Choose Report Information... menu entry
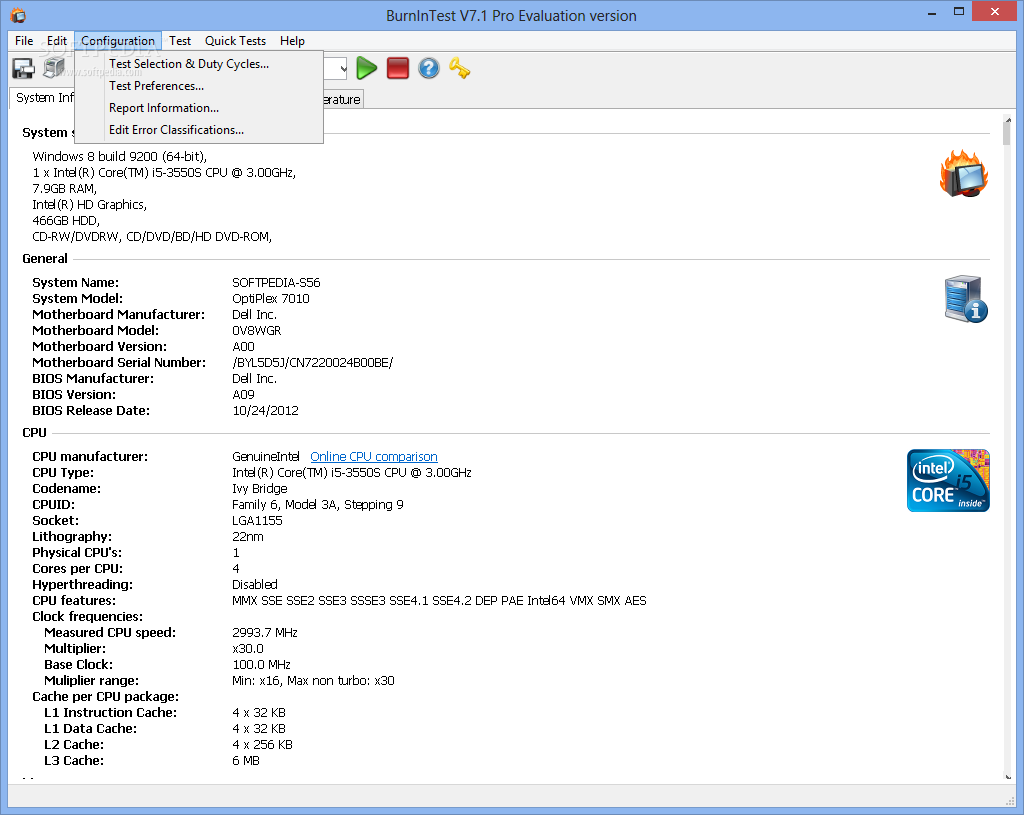 199,108
